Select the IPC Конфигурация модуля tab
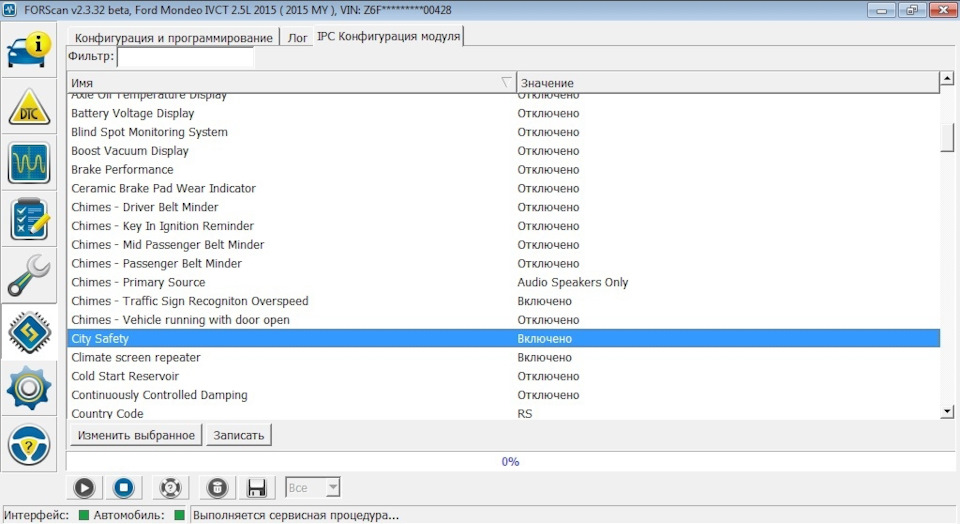Screen dimensions: 960x524 (388, 36)
